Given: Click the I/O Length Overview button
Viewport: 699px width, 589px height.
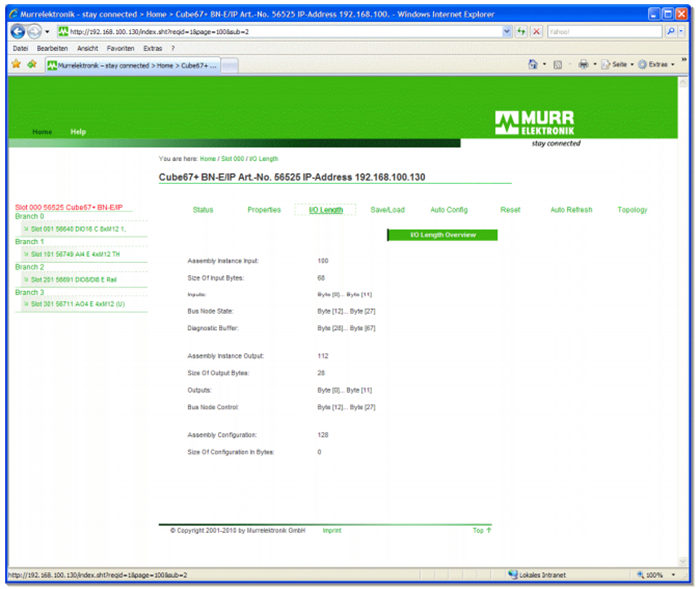Looking at the screenshot, I should [442, 235].
